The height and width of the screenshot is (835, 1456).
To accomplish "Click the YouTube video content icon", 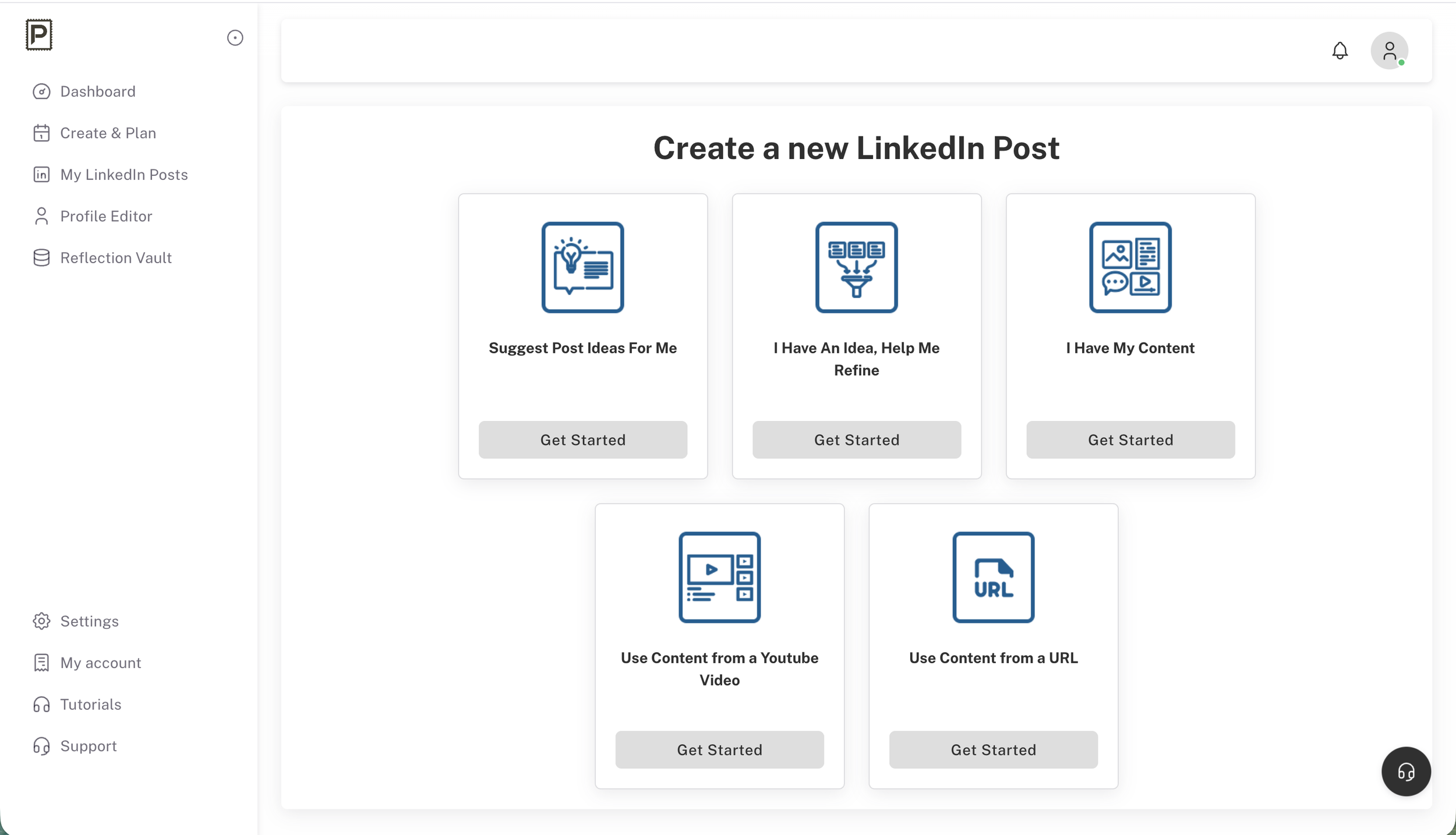I will coord(719,577).
